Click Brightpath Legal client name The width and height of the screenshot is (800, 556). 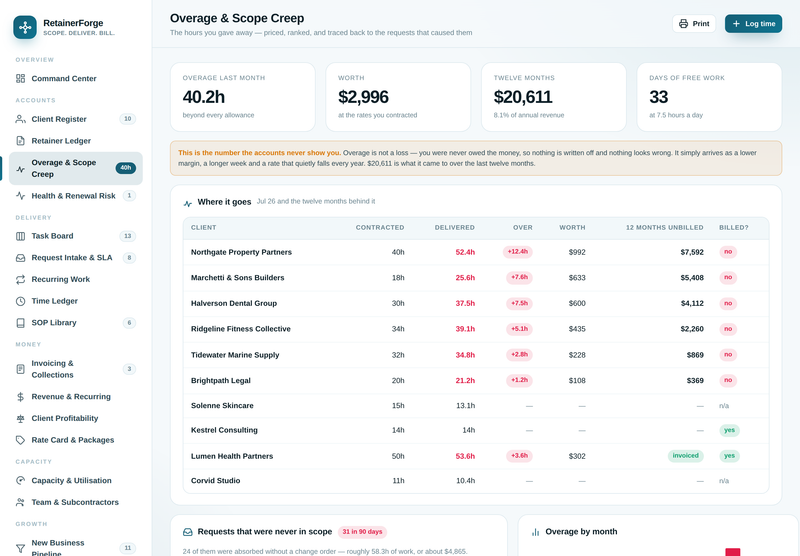tap(220, 381)
